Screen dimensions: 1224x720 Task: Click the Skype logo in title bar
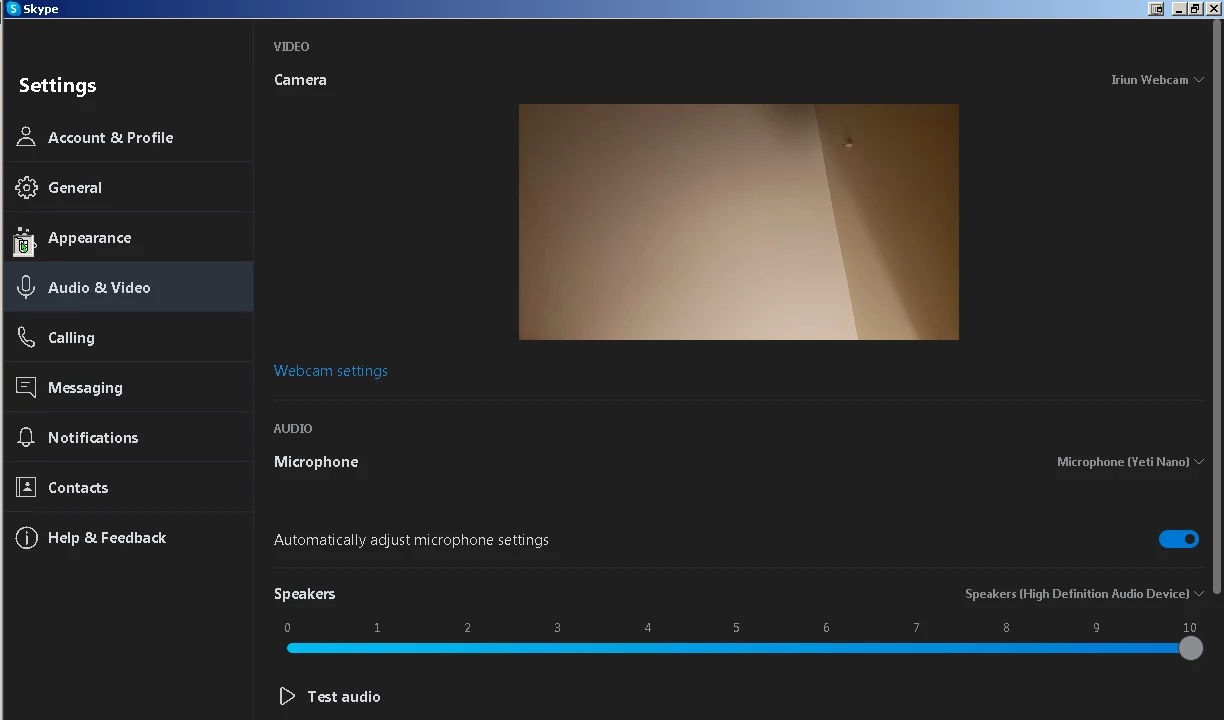pos(13,8)
